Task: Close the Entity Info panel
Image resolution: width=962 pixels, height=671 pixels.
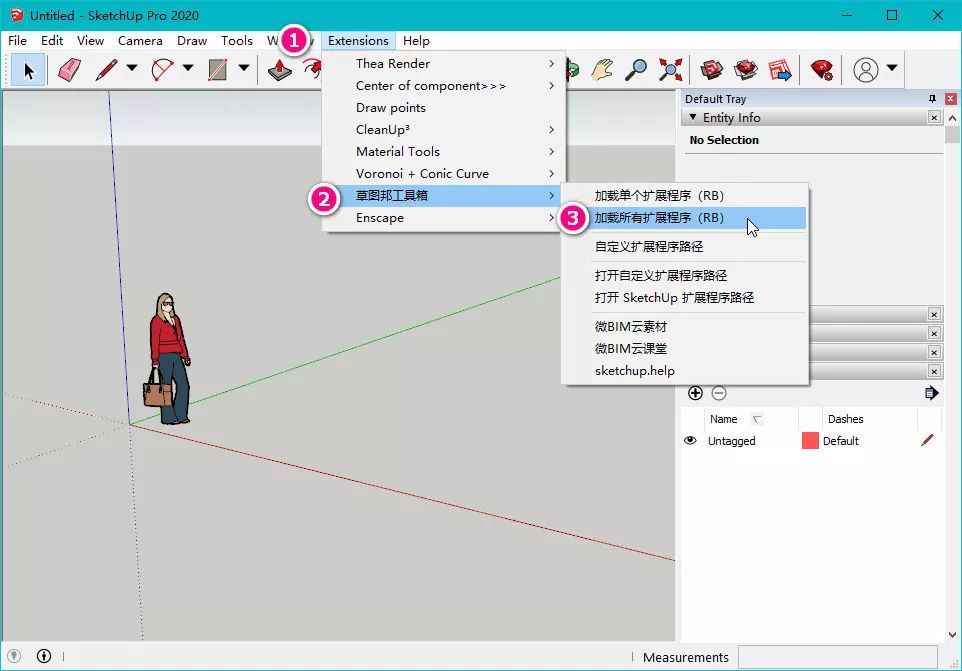Action: [934, 117]
